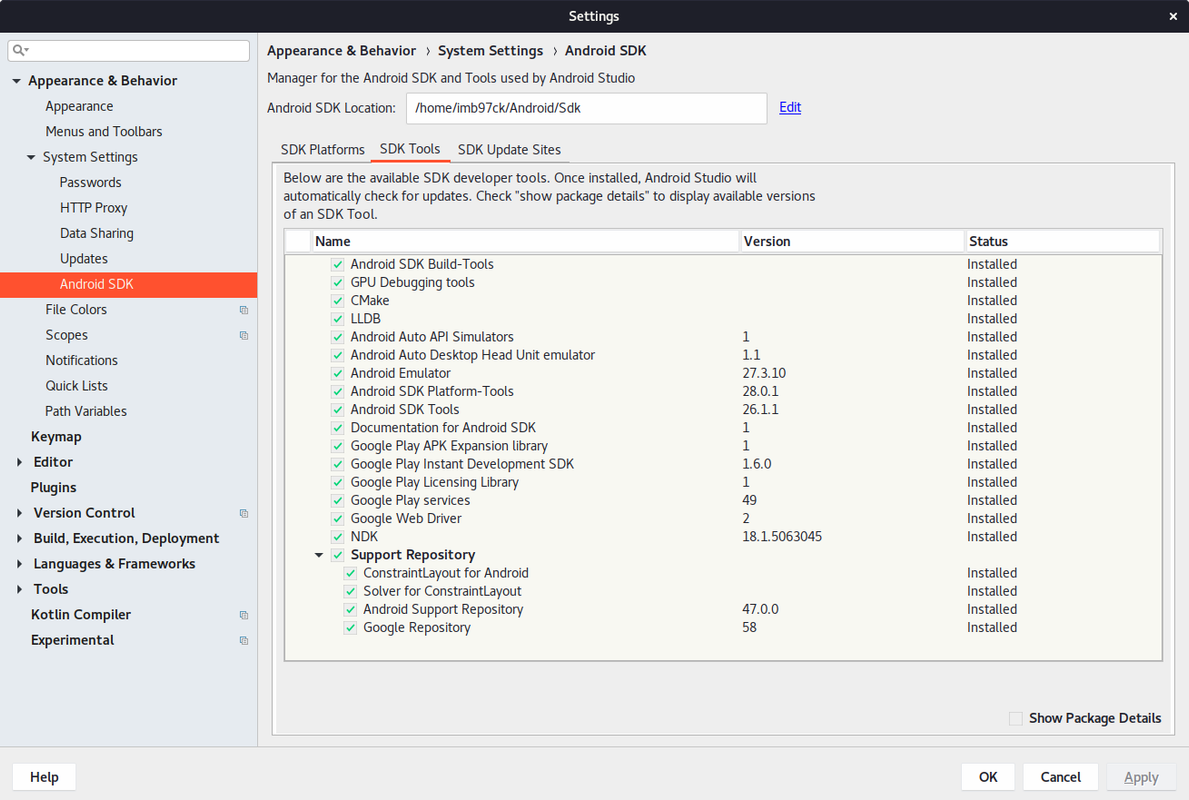Click the Name column header
This screenshot has width=1189, height=800.
pyautogui.click(x=525, y=241)
